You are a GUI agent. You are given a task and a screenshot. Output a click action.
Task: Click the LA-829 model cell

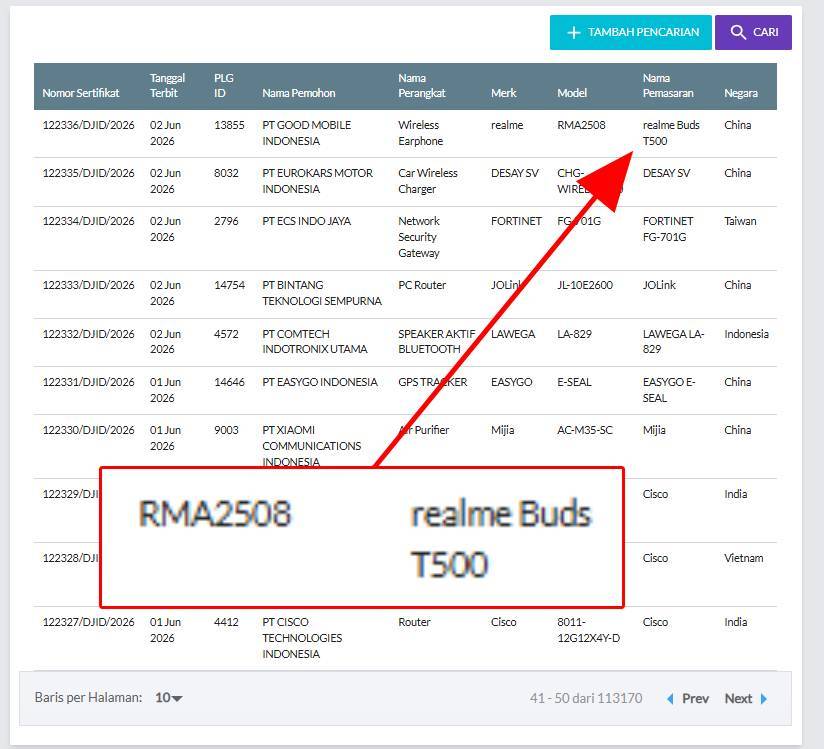click(x=574, y=334)
